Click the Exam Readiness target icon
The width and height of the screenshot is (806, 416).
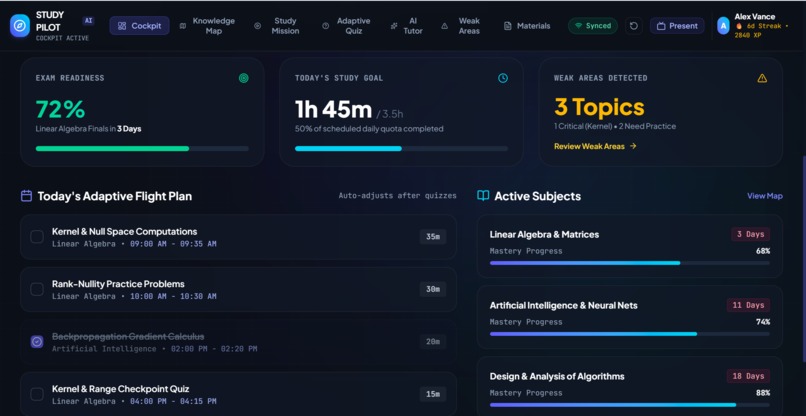[x=244, y=78]
